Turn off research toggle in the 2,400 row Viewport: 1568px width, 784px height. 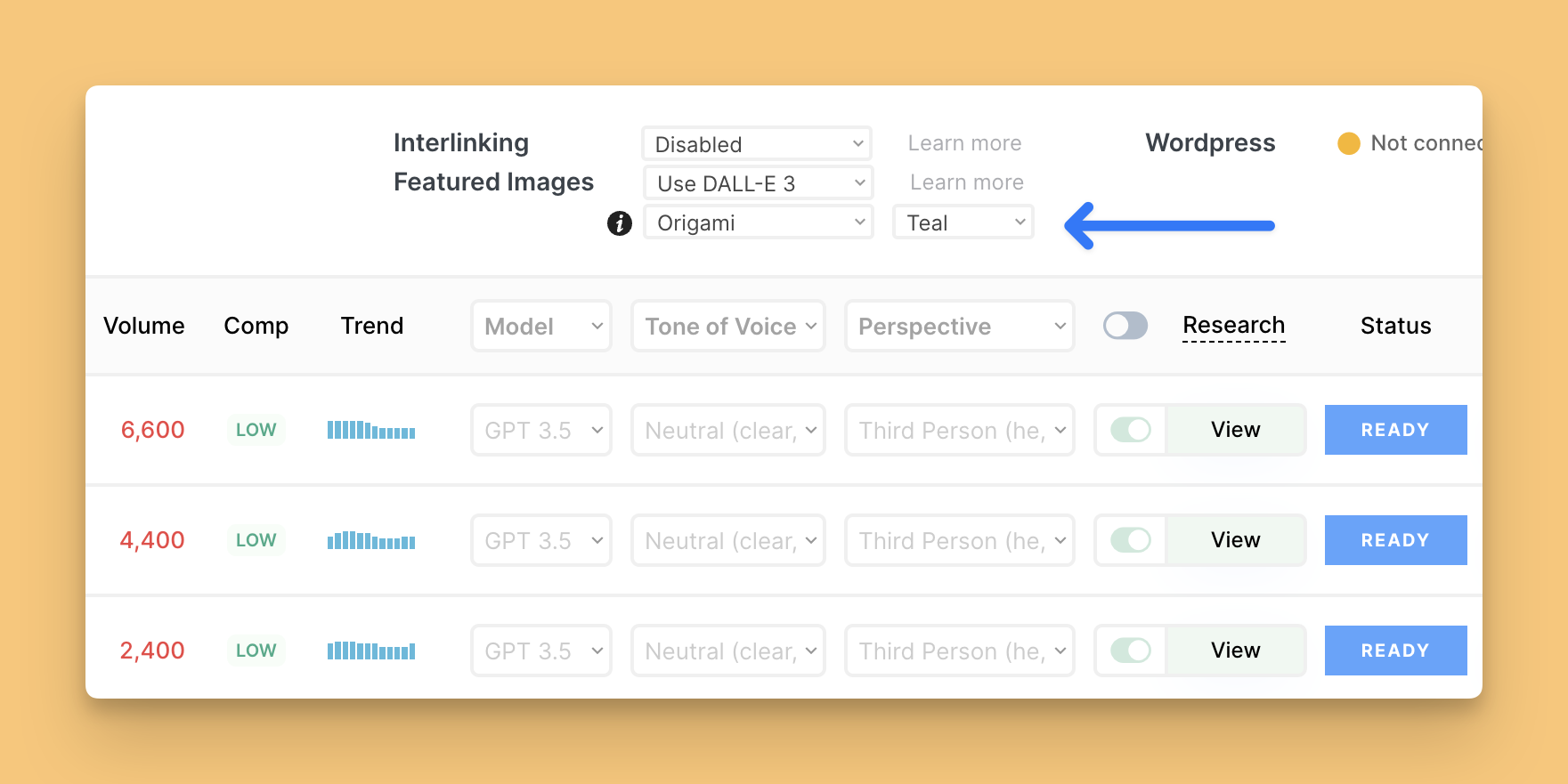point(1131,651)
